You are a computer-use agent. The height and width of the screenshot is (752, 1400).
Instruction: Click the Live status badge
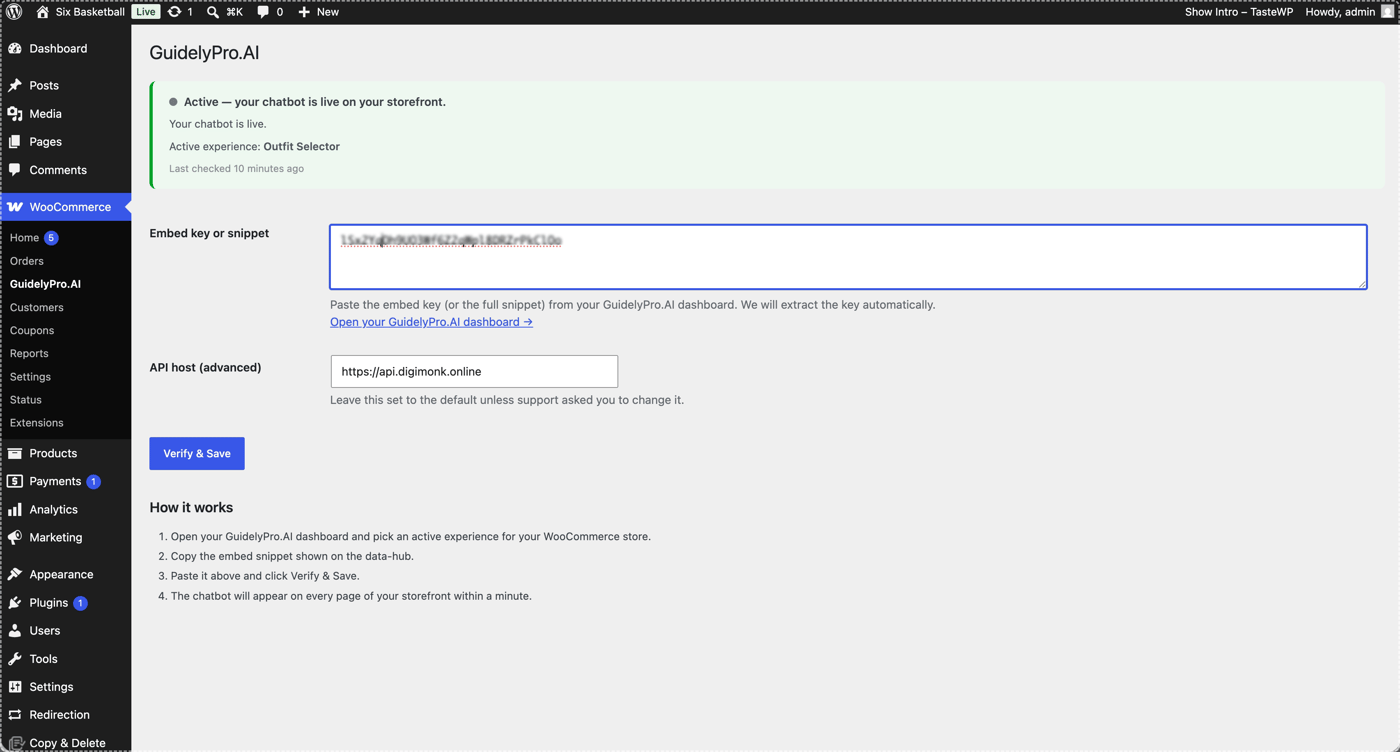pyautogui.click(x=146, y=12)
